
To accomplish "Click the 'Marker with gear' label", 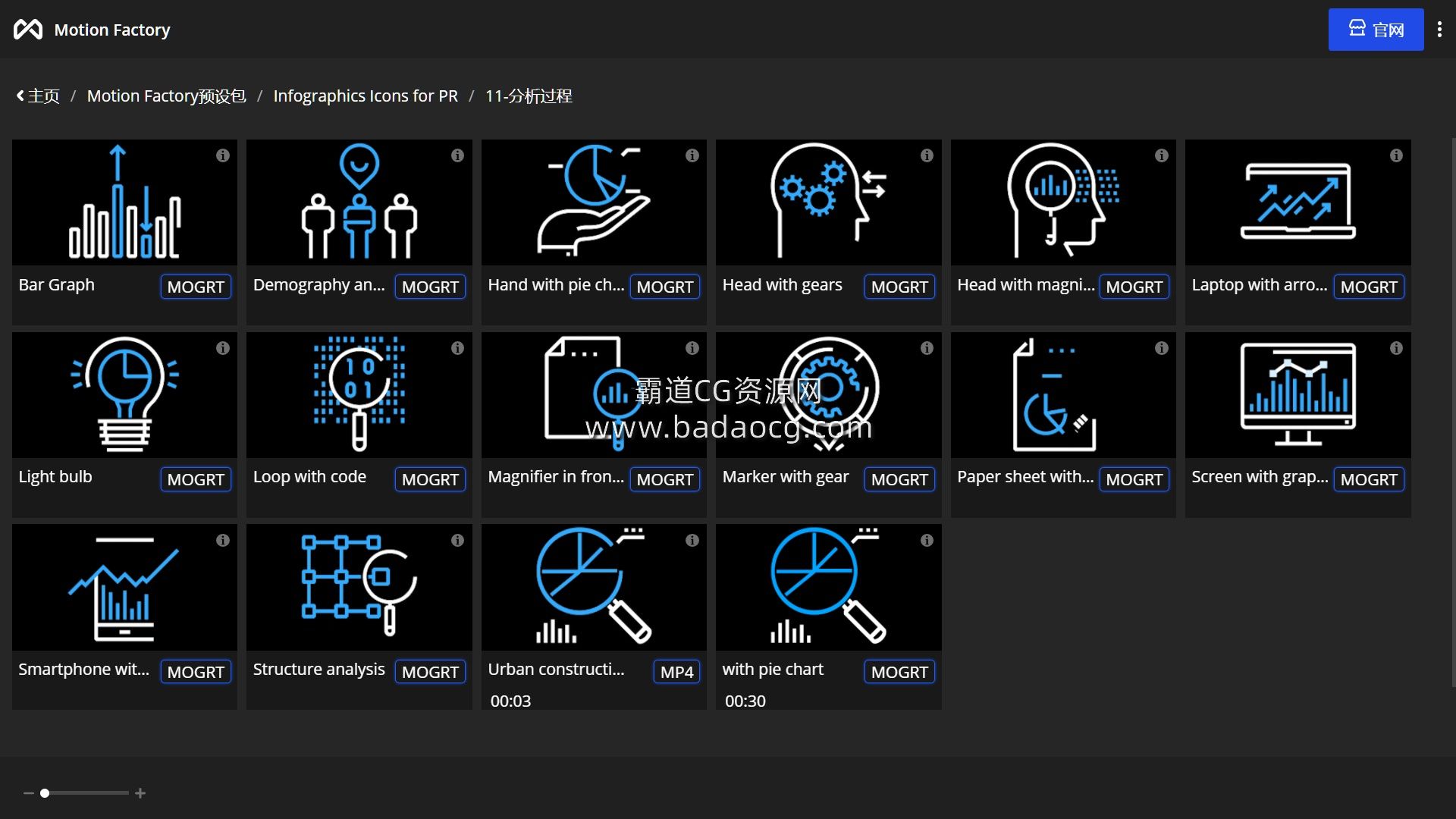I will (786, 477).
